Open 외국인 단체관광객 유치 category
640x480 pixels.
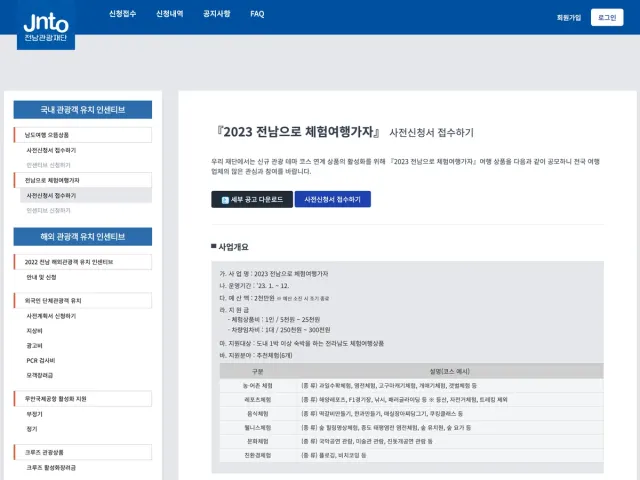coord(83,300)
